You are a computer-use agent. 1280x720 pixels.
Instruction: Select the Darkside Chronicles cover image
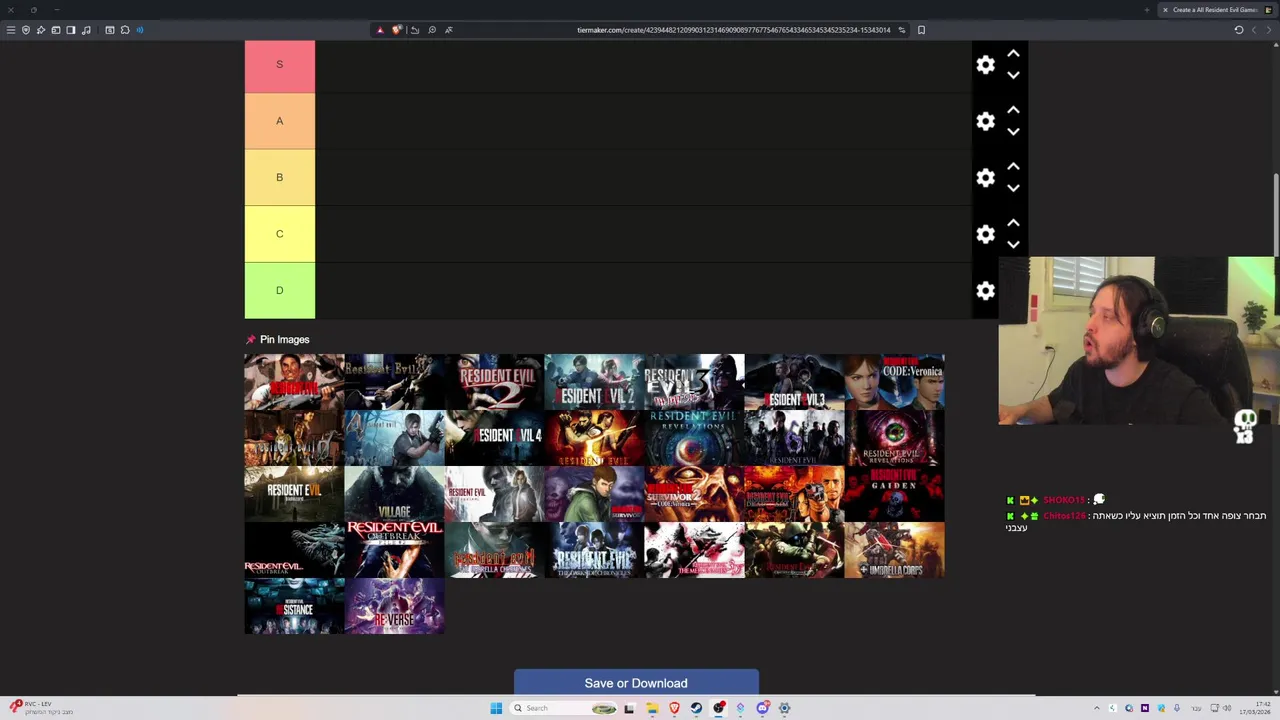point(594,550)
